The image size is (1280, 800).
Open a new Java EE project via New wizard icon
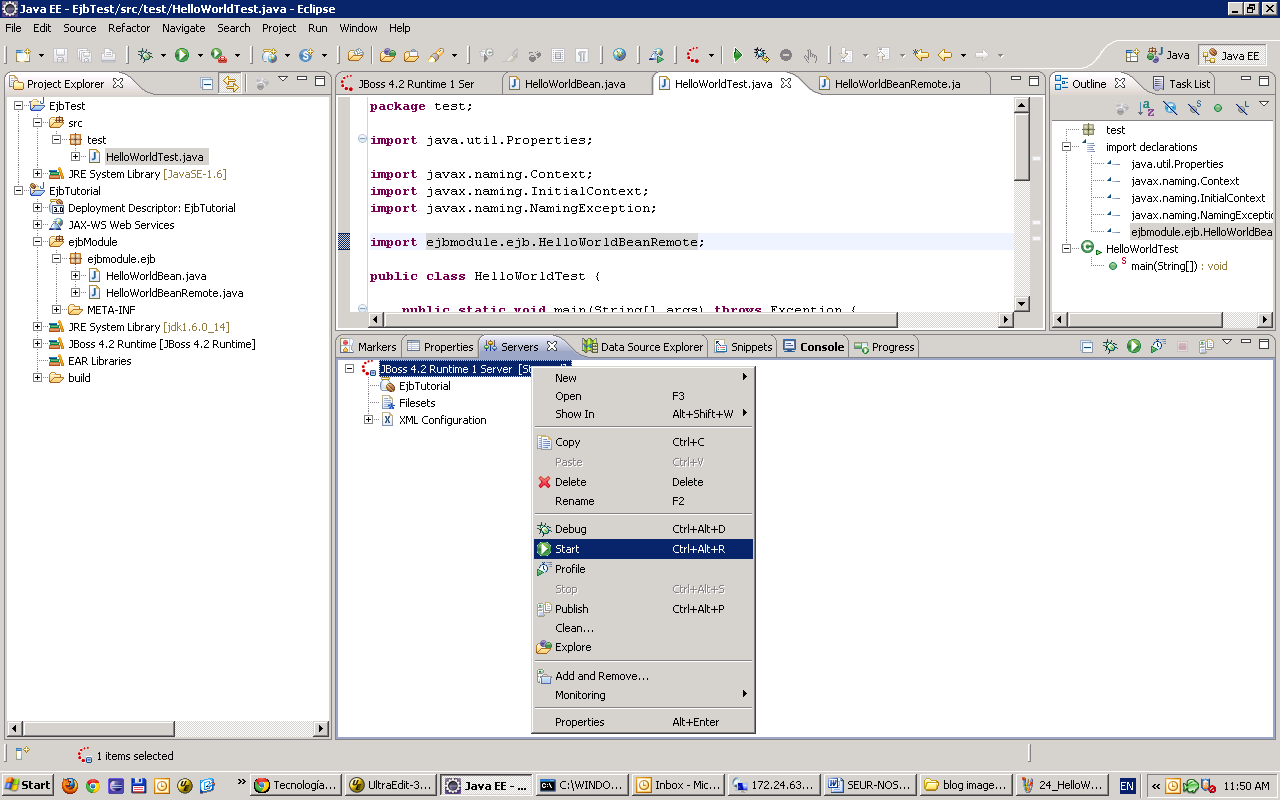[x=22, y=55]
